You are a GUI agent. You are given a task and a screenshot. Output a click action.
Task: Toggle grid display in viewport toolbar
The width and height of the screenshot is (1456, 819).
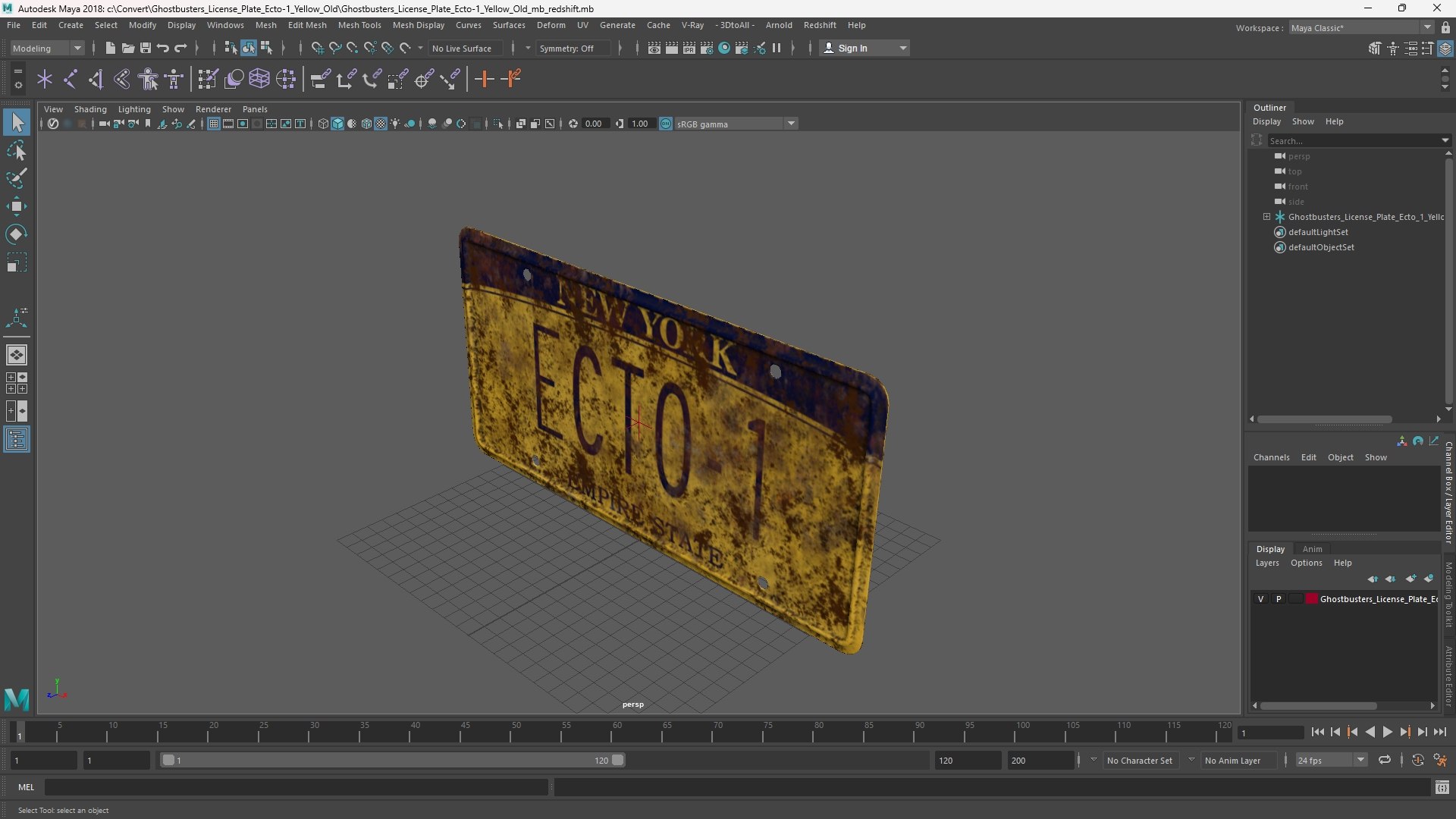(x=214, y=124)
